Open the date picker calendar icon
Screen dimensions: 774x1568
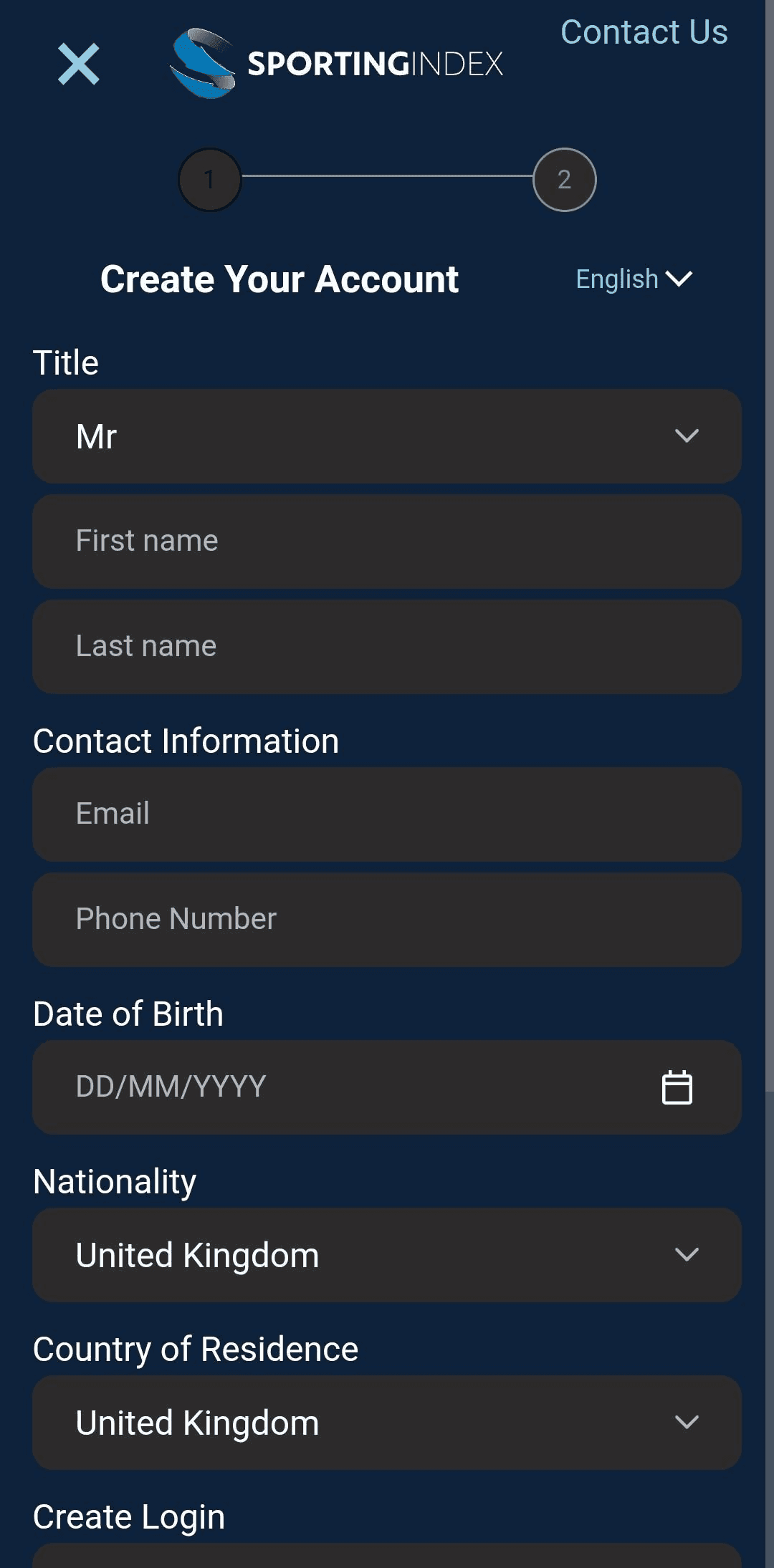point(677,1087)
